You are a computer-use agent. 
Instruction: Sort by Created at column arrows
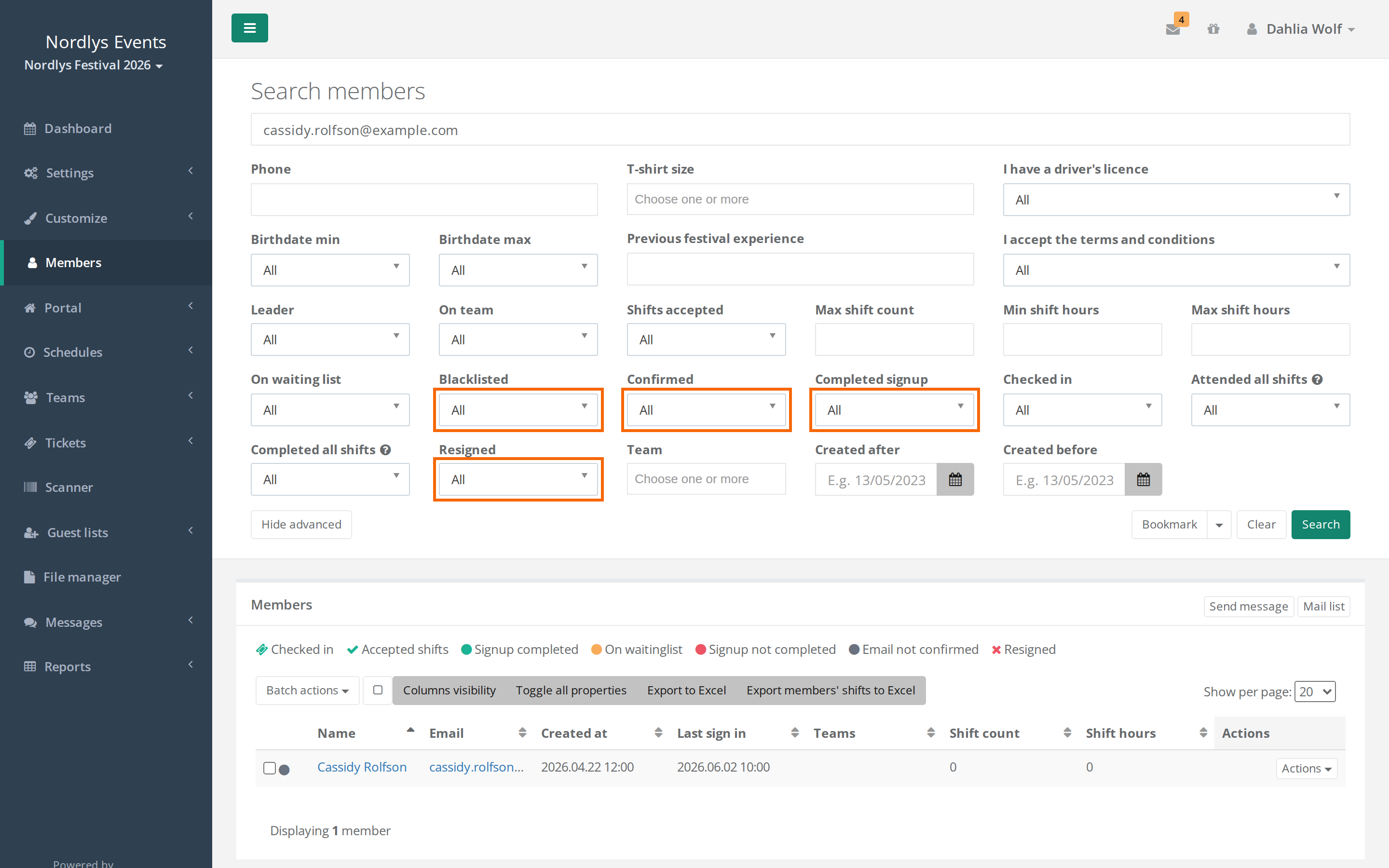[x=658, y=732]
